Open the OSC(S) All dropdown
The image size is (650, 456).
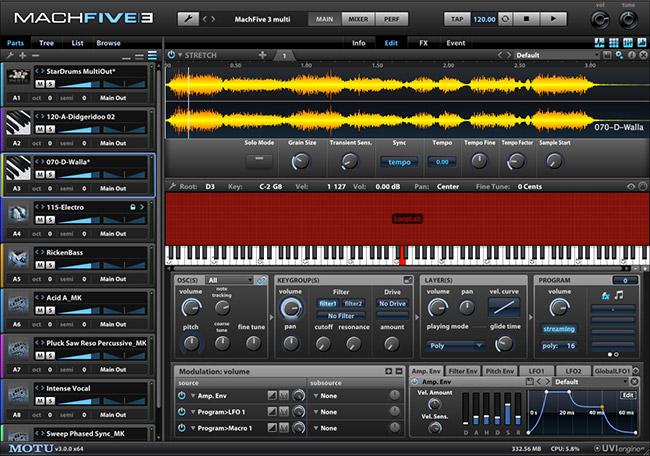228,280
